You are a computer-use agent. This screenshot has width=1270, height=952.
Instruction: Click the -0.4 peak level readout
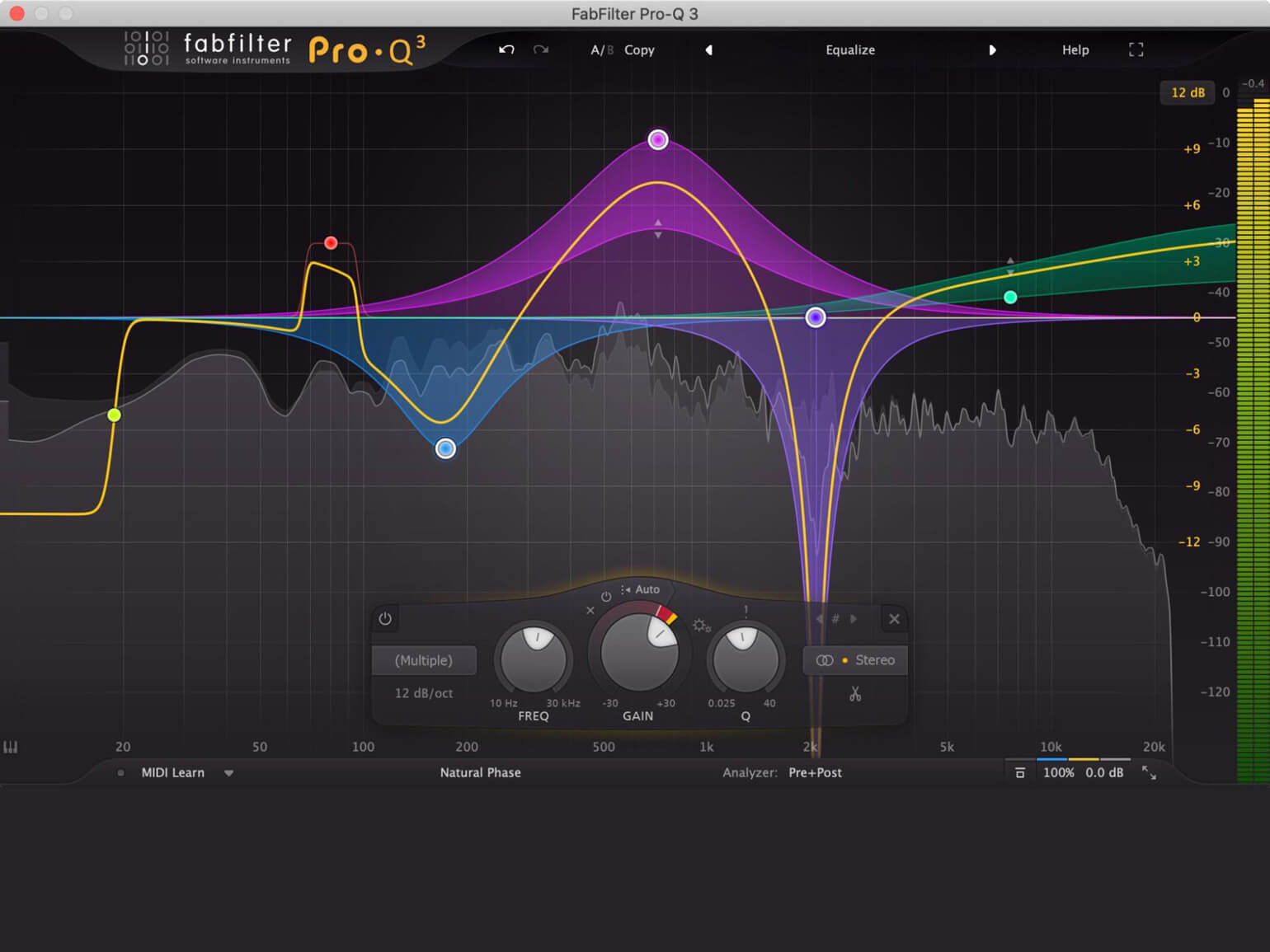coord(1253,83)
